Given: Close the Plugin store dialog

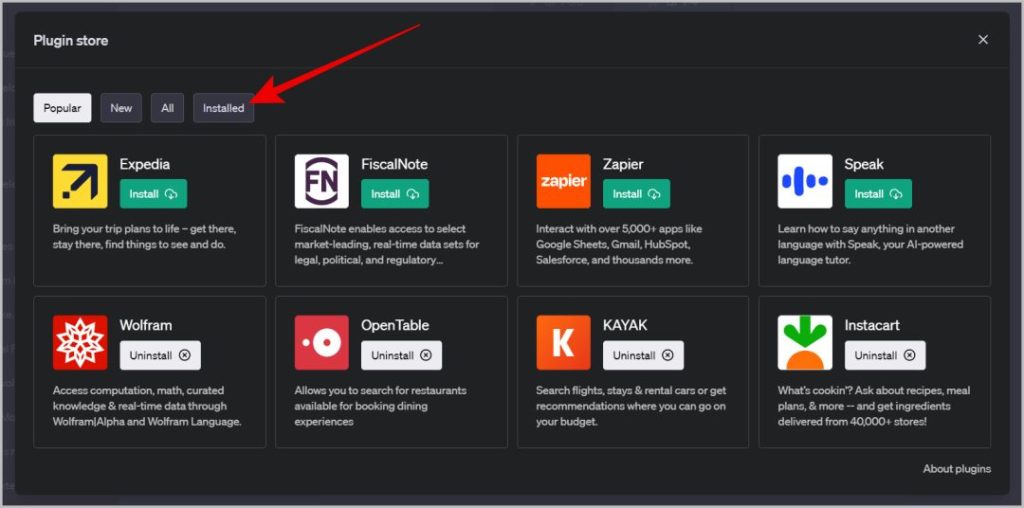Looking at the screenshot, I should [983, 40].
